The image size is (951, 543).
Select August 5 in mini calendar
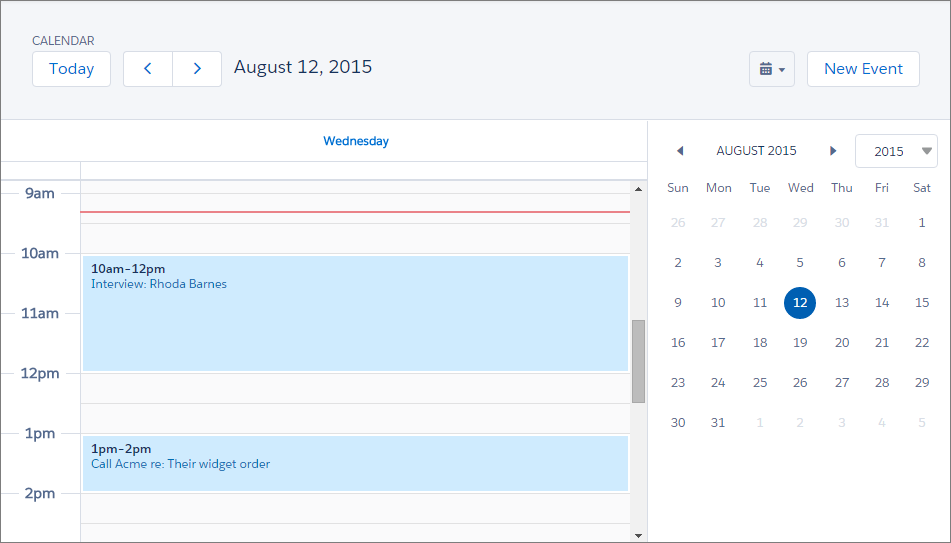tap(800, 263)
